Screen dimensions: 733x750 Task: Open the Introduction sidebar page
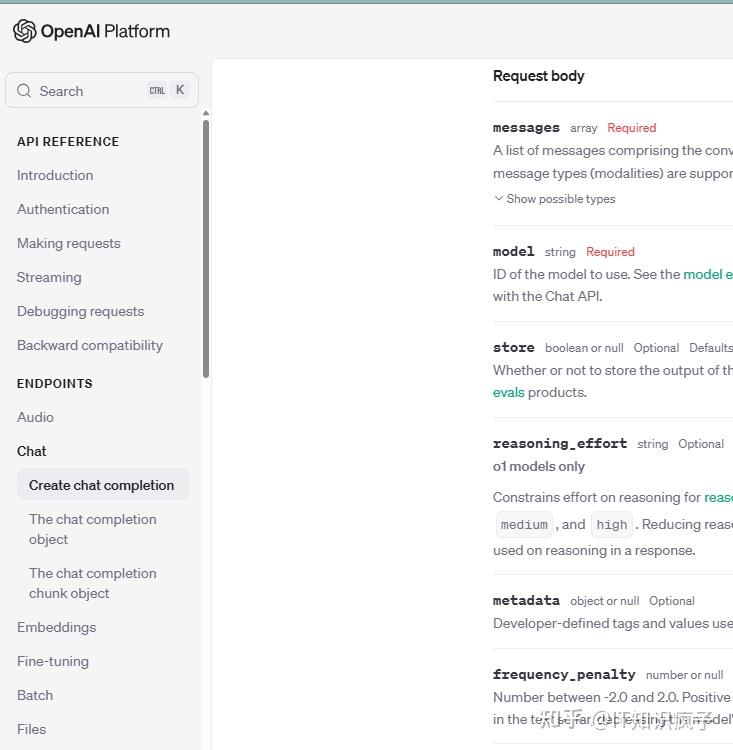click(x=55, y=175)
